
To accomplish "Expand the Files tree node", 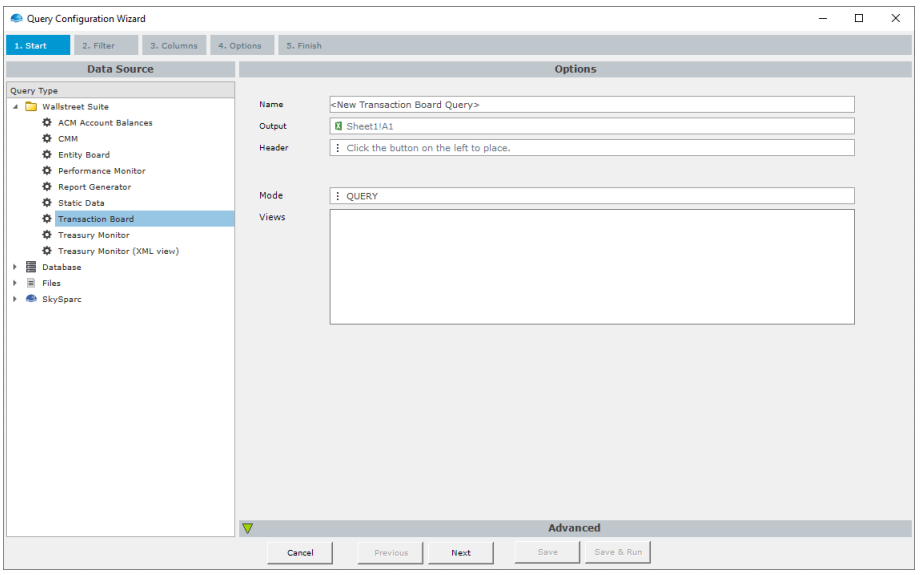I will [x=15, y=283].
